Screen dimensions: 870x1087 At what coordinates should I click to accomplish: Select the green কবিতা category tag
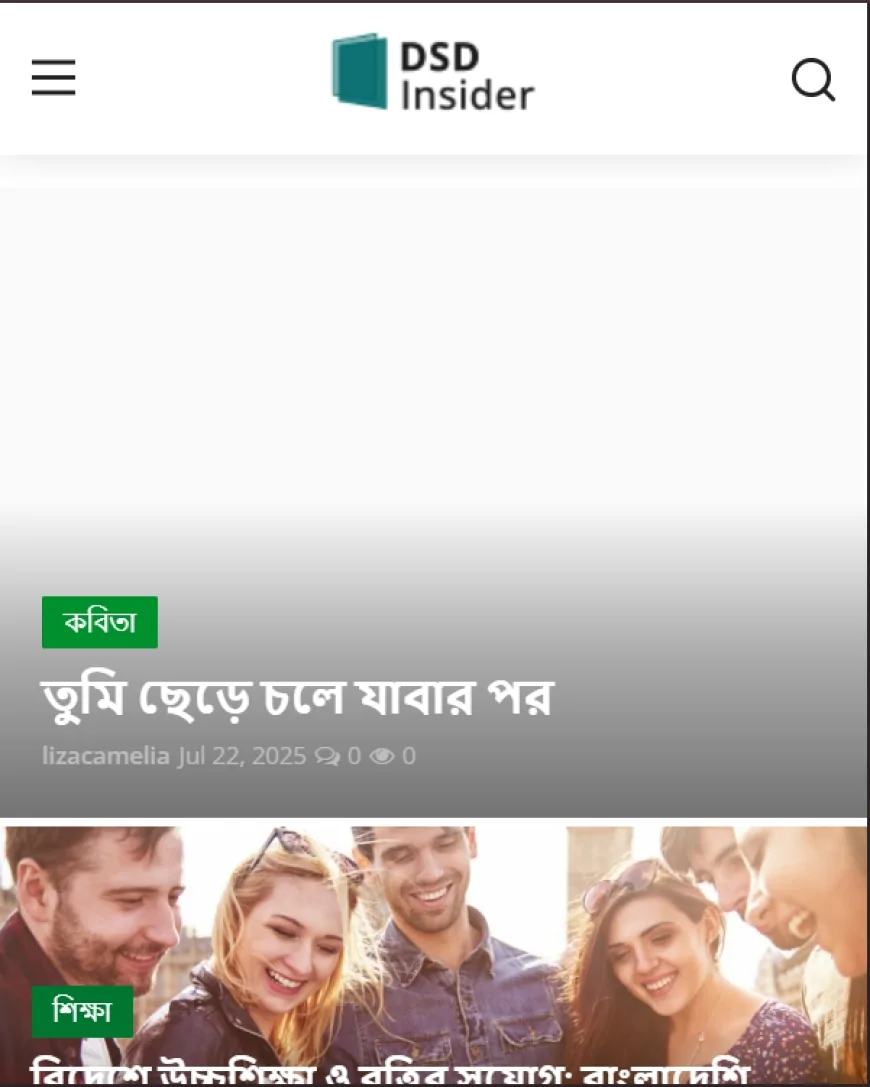point(100,622)
